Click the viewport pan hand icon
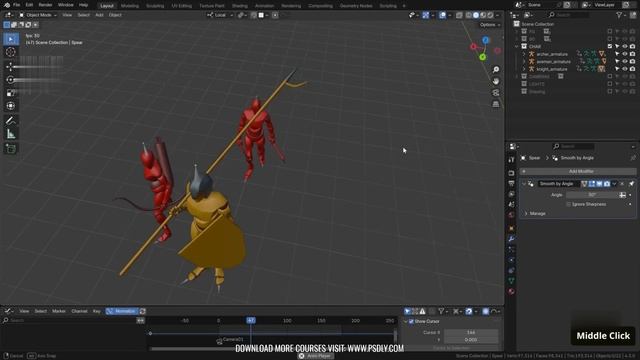 (x=496, y=81)
